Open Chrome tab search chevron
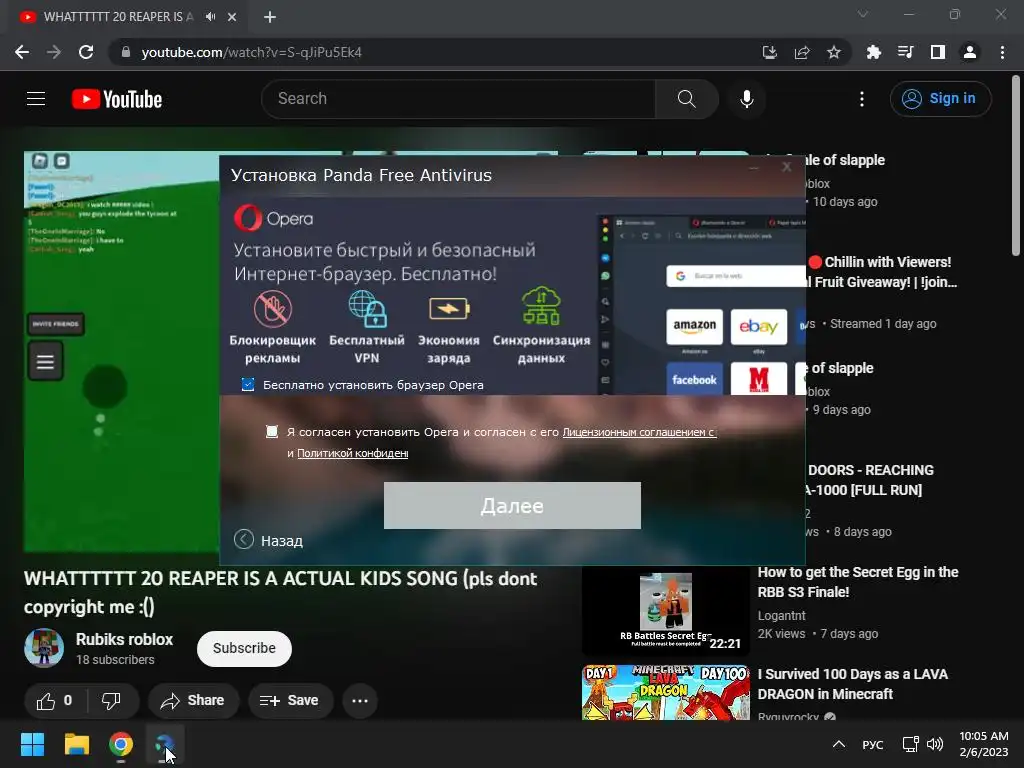The width and height of the screenshot is (1024, 768). coord(863,14)
